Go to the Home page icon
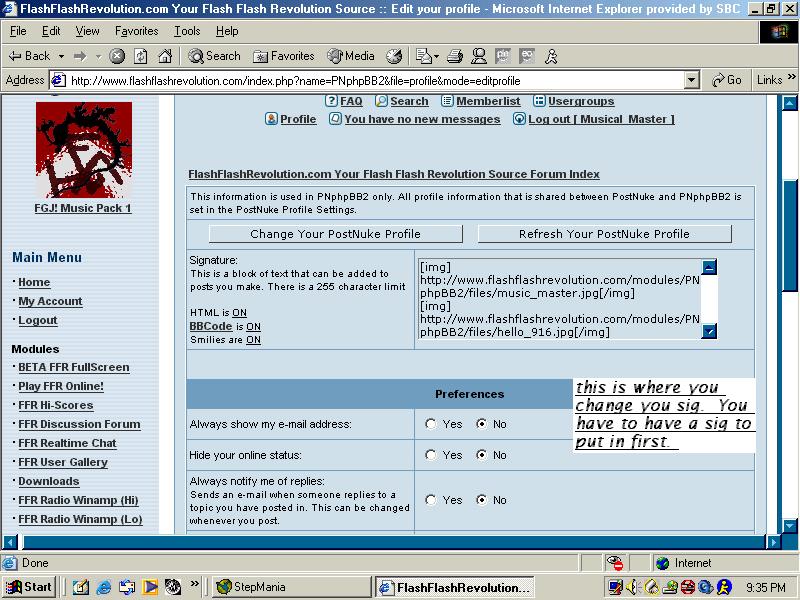Viewport: 800px width, 600px height. tap(165, 56)
